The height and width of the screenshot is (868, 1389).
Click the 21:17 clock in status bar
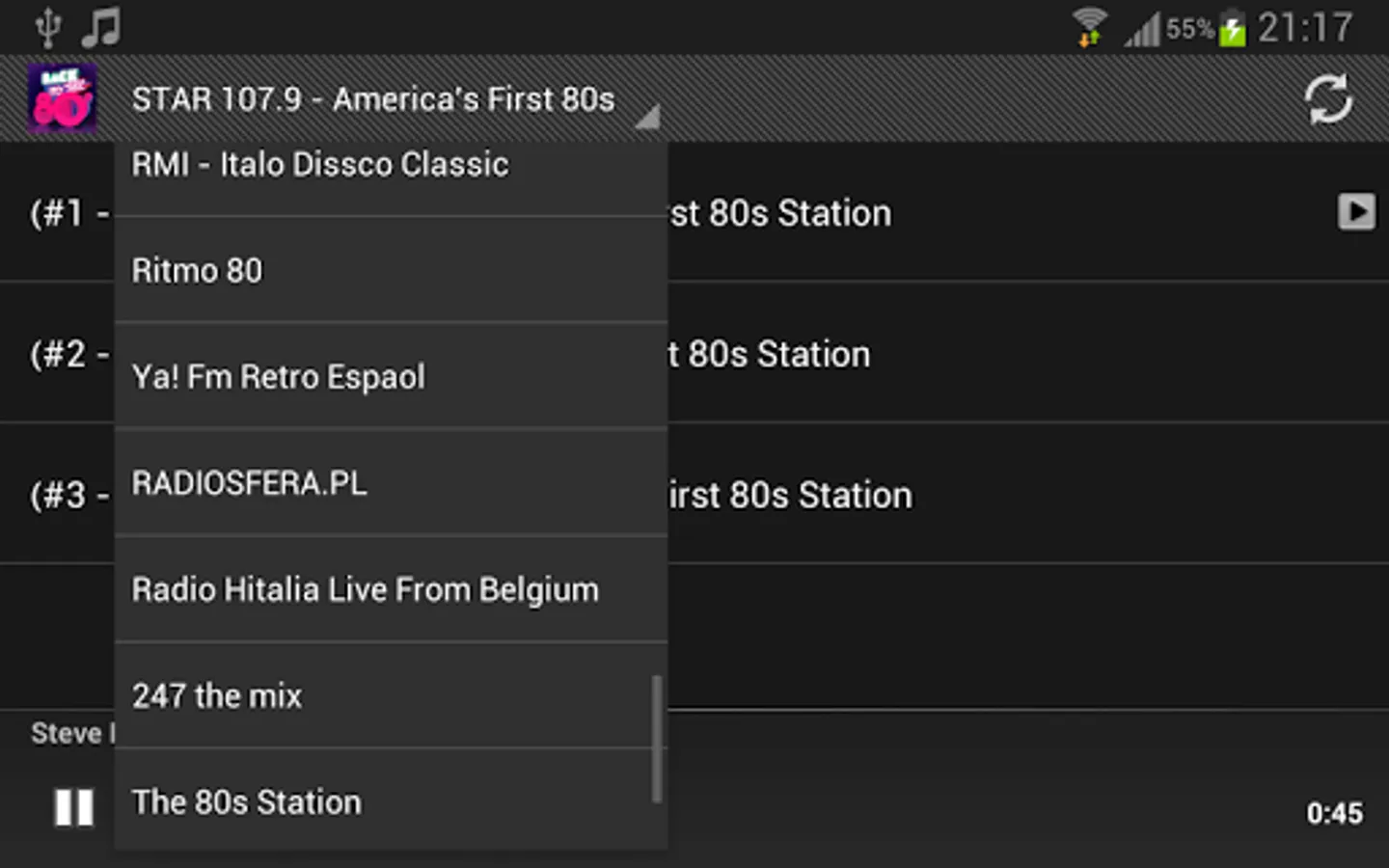[1305, 27]
